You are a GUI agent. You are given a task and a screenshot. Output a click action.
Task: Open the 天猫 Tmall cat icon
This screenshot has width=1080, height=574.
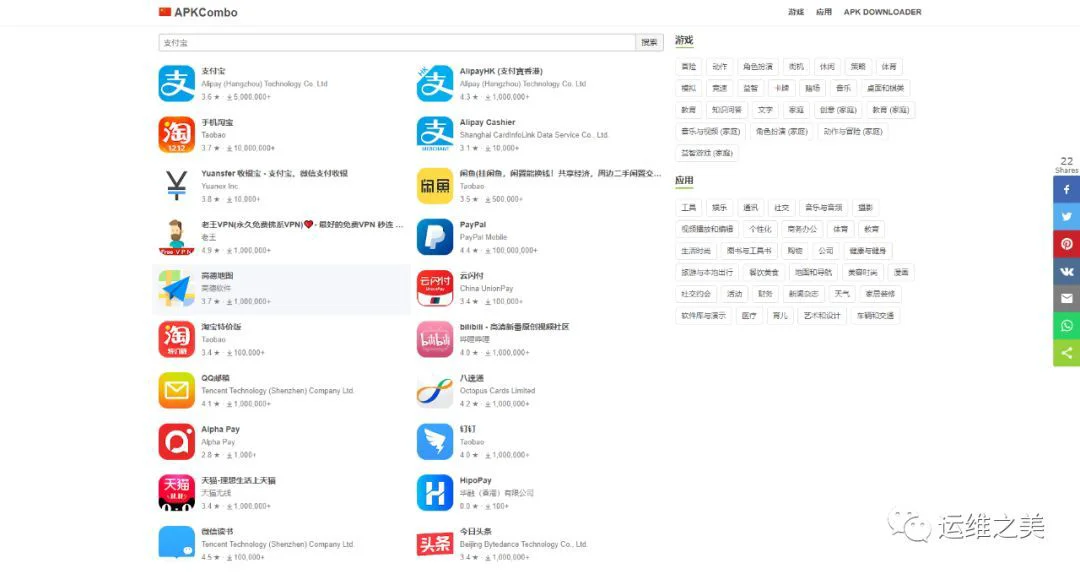[176, 493]
